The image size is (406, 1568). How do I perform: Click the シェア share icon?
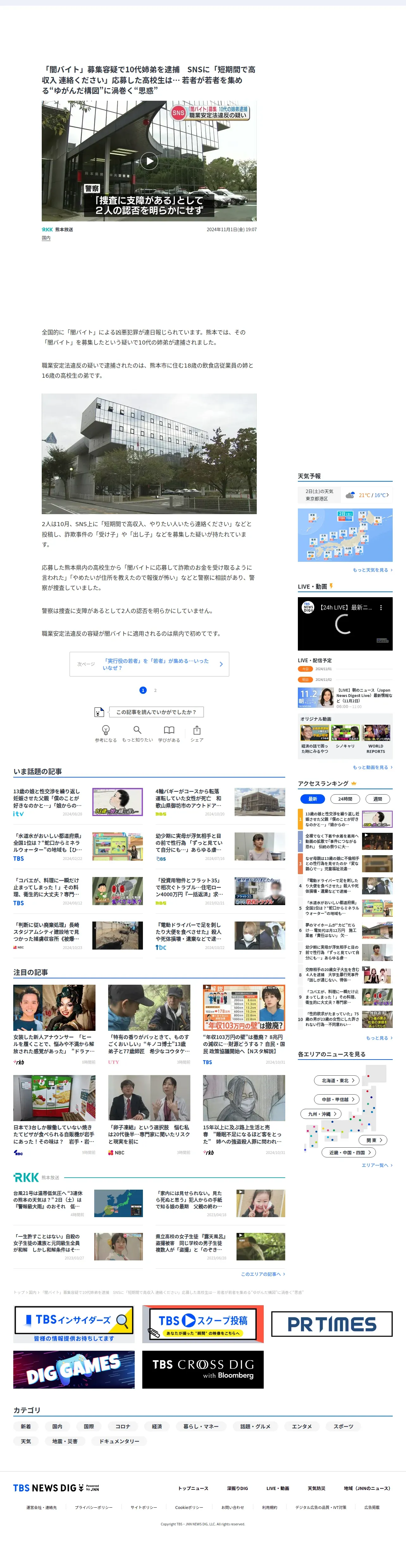197,730
